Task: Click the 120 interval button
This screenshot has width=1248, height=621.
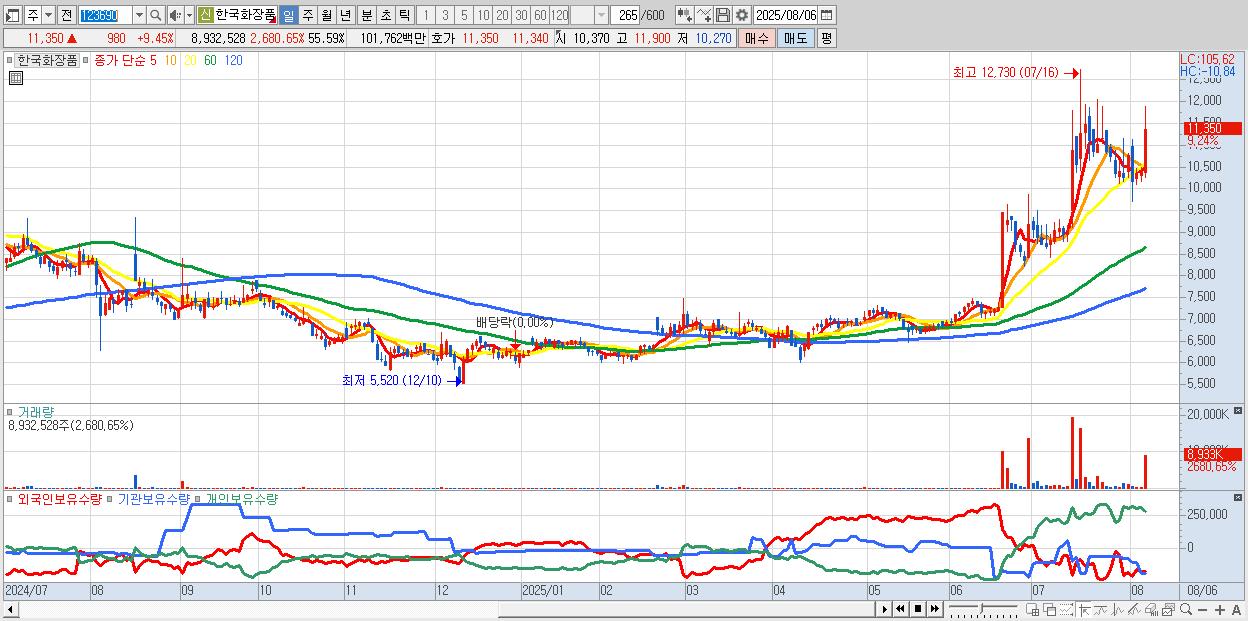Action: click(559, 15)
